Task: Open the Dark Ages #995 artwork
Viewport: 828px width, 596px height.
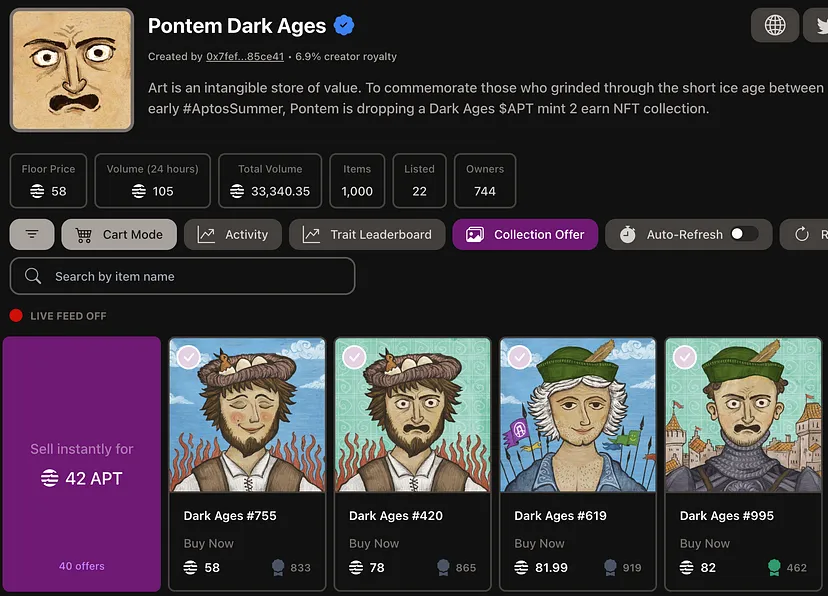Action: pos(743,415)
